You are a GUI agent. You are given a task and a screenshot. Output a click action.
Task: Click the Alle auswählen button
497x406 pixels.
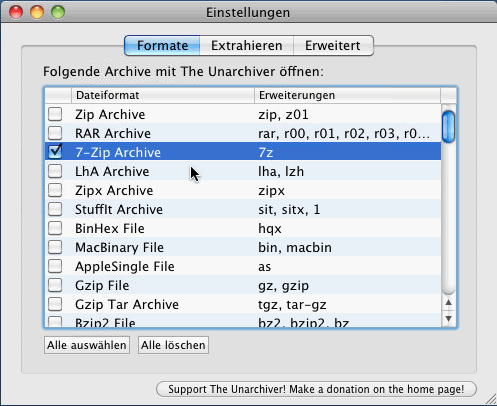coord(87,345)
